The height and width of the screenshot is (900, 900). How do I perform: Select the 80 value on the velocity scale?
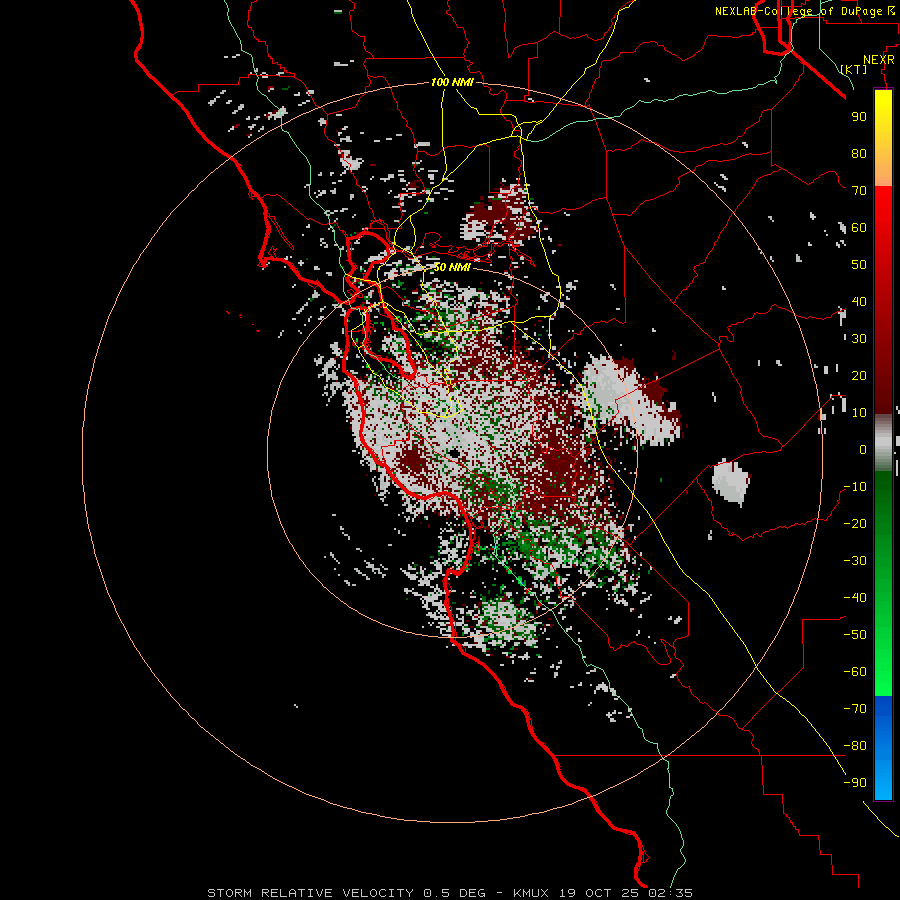click(x=859, y=153)
